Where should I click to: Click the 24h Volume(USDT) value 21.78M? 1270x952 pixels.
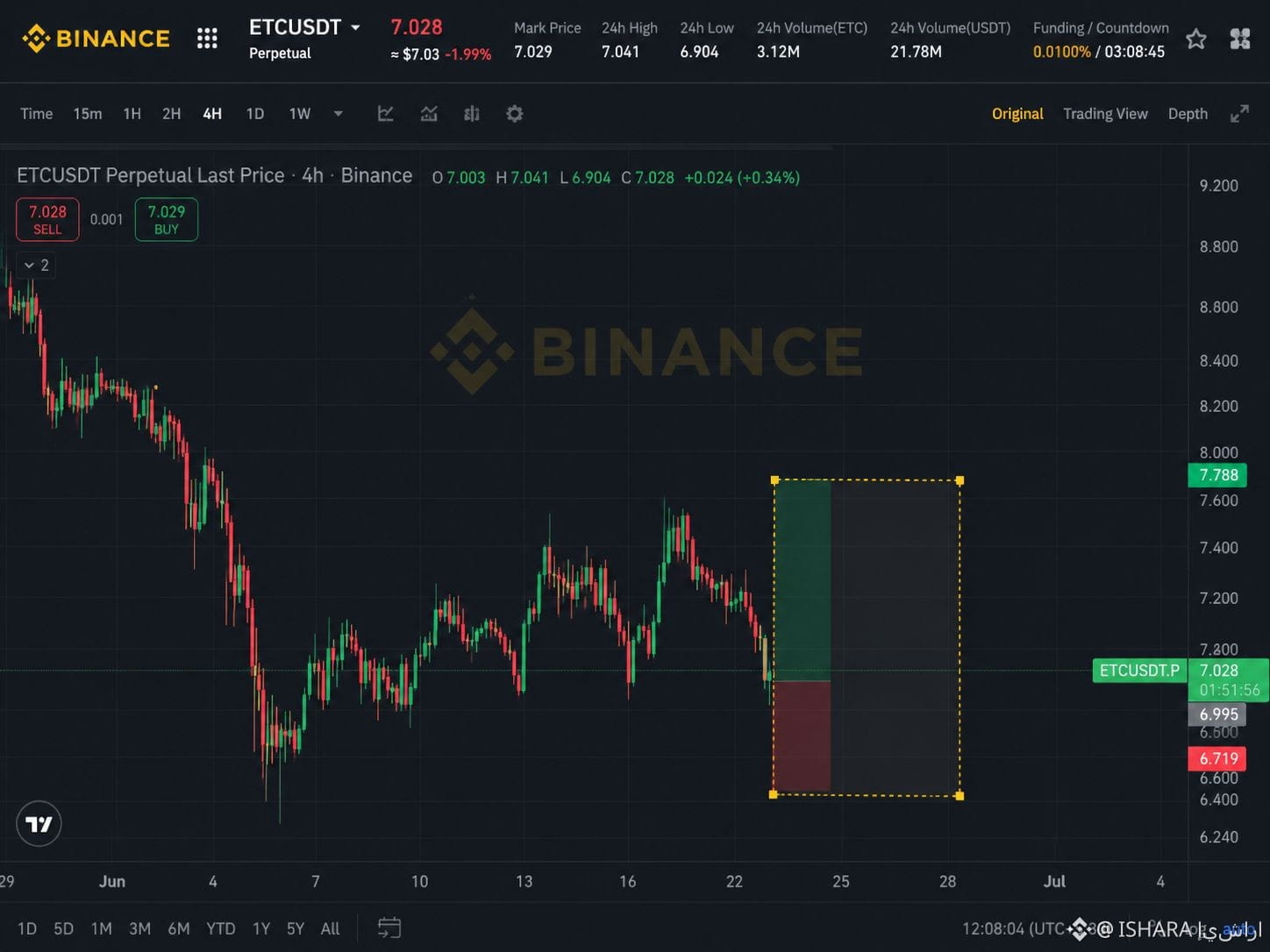coord(916,52)
